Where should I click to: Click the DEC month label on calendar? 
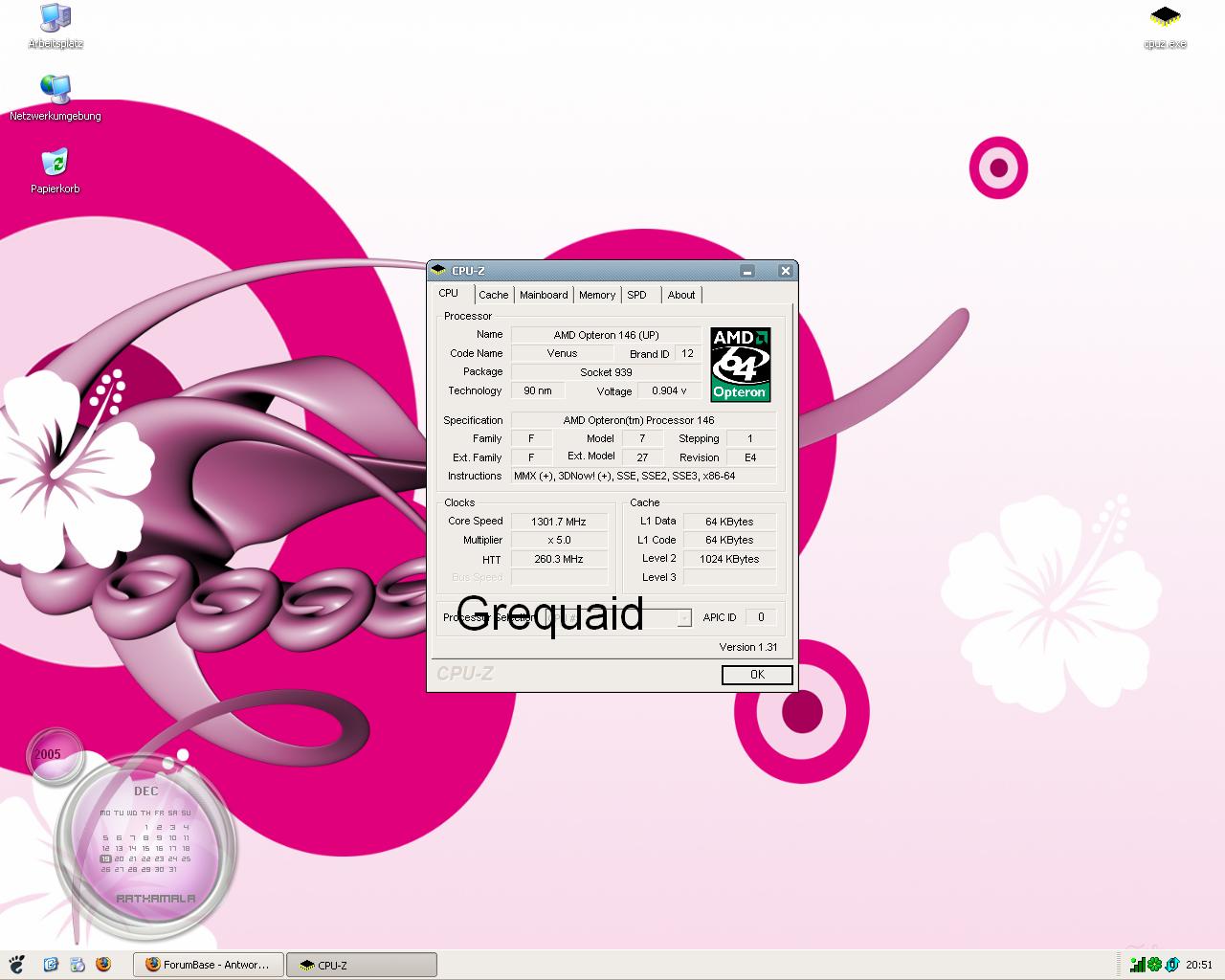coord(146,791)
